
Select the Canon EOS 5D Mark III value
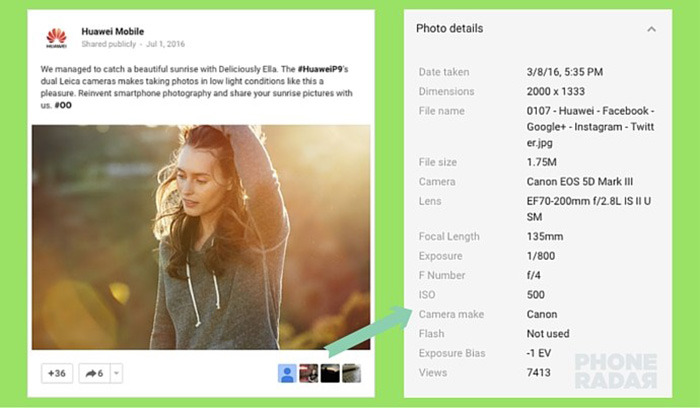pos(579,182)
